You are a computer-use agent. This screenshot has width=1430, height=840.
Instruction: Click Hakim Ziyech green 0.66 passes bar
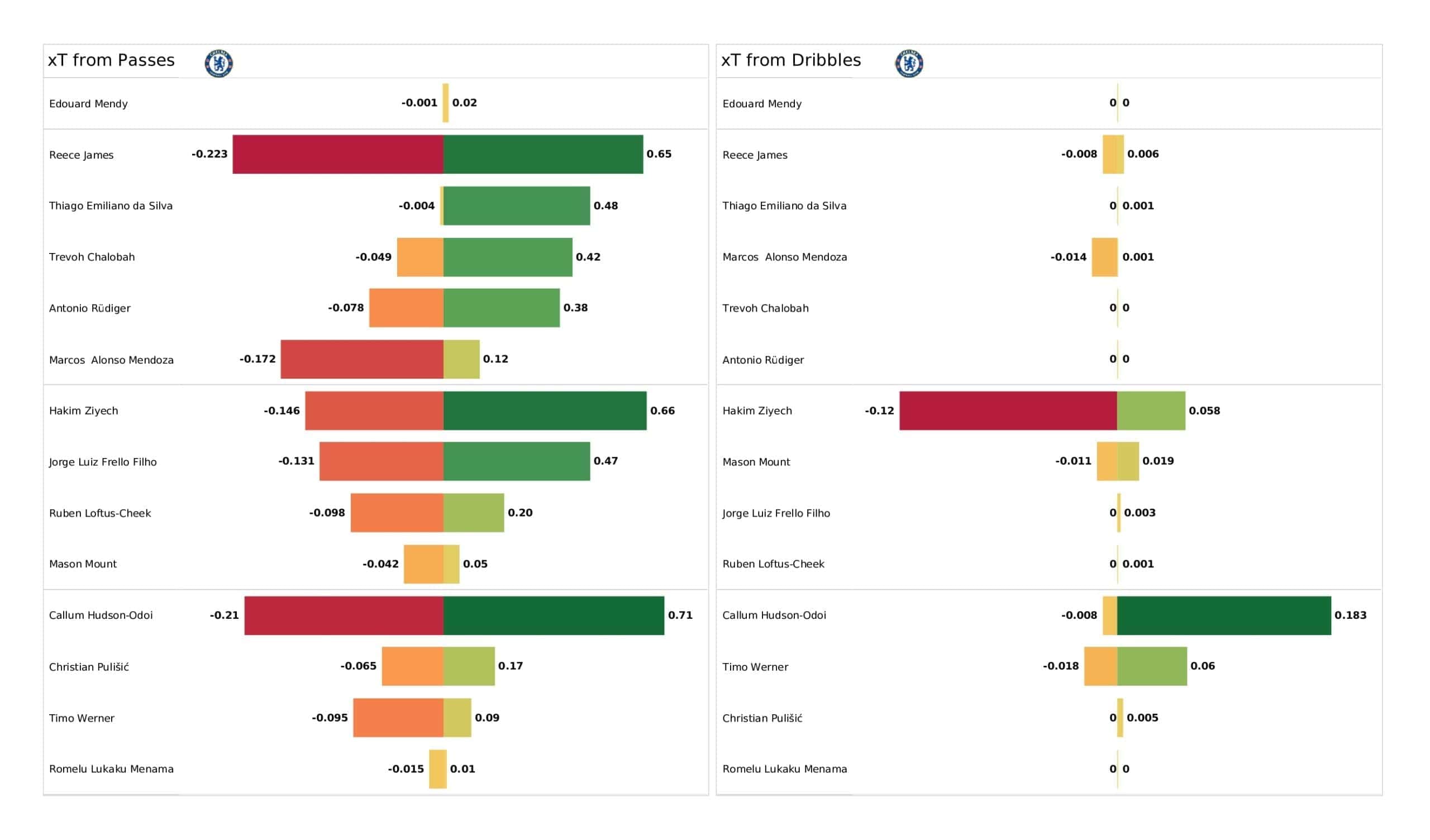(x=545, y=411)
